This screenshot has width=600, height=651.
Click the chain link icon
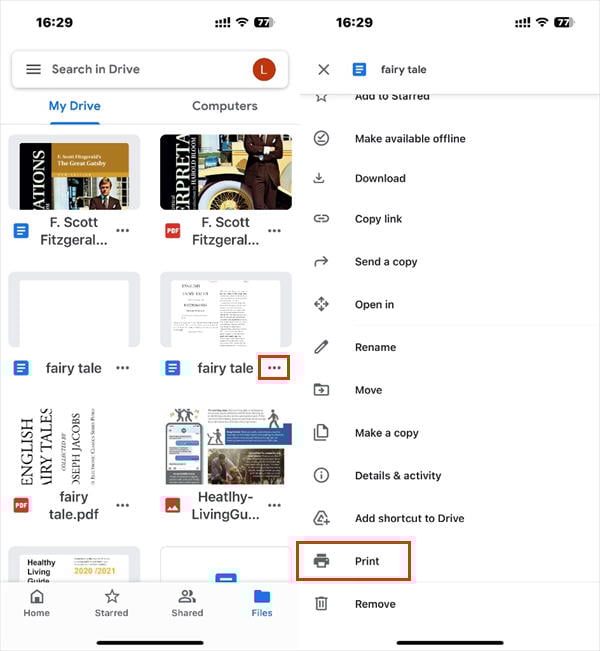[321, 218]
